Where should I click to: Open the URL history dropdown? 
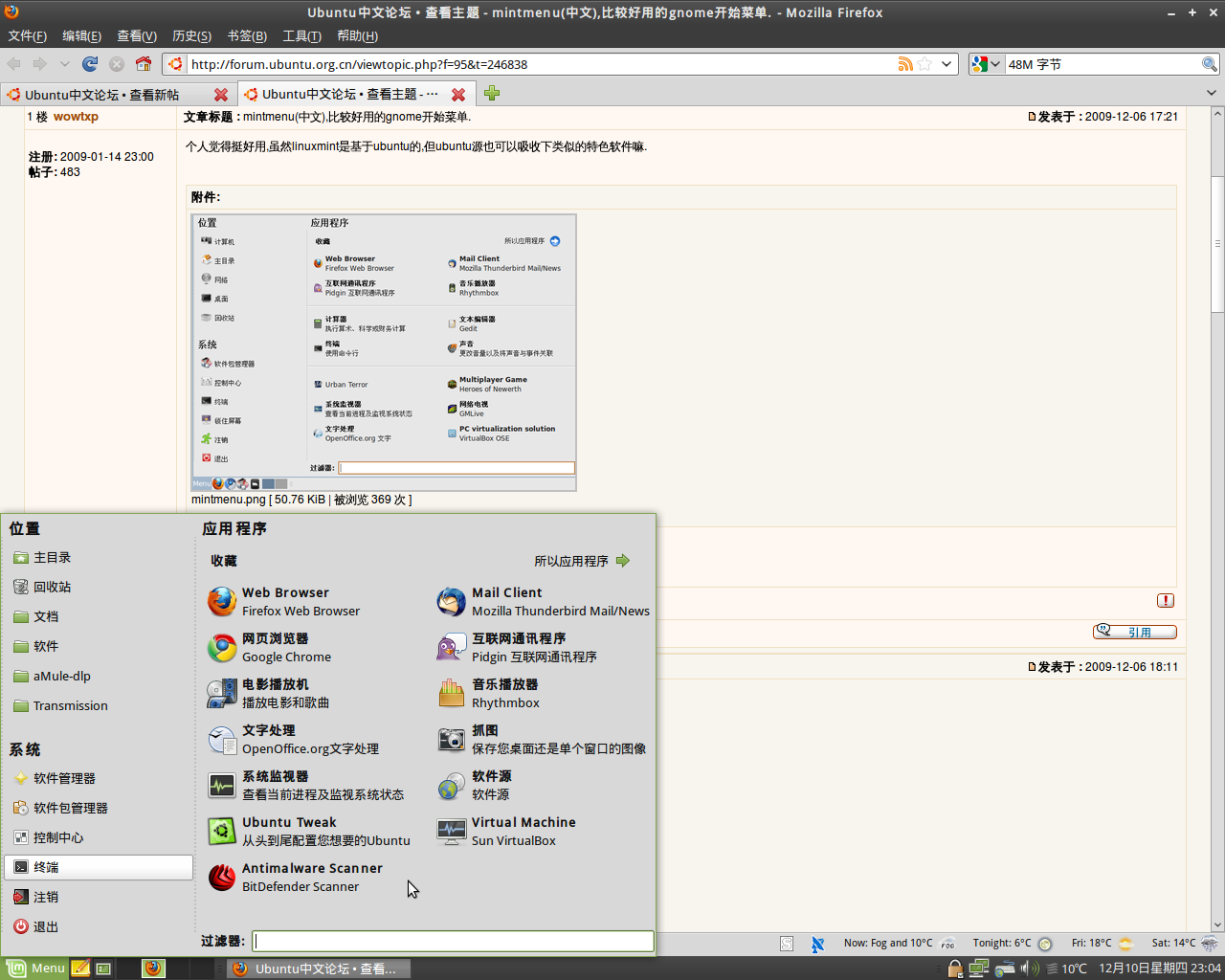tap(947, 64)
